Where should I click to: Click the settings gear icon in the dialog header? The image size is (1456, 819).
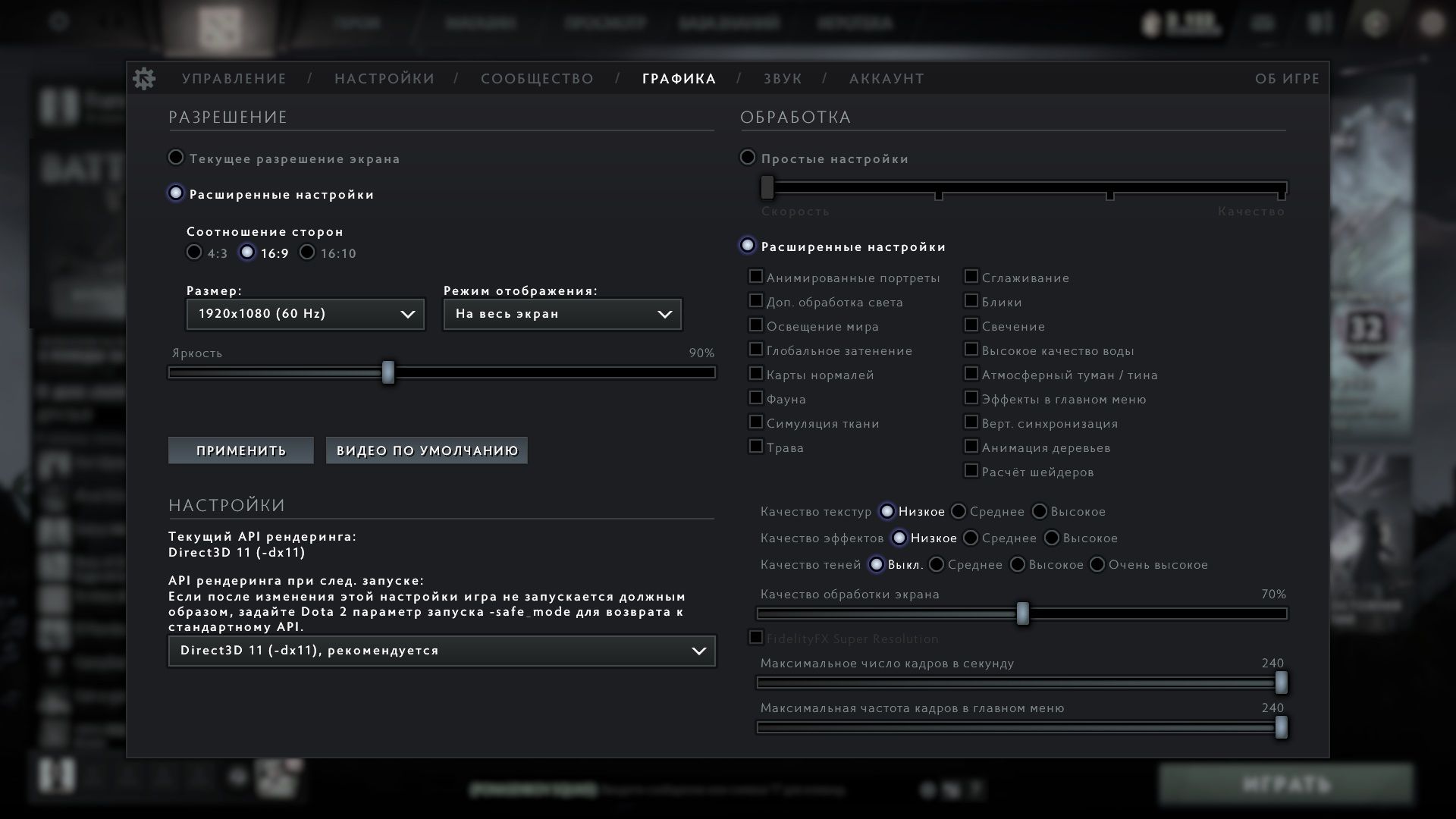pos(145,78)
